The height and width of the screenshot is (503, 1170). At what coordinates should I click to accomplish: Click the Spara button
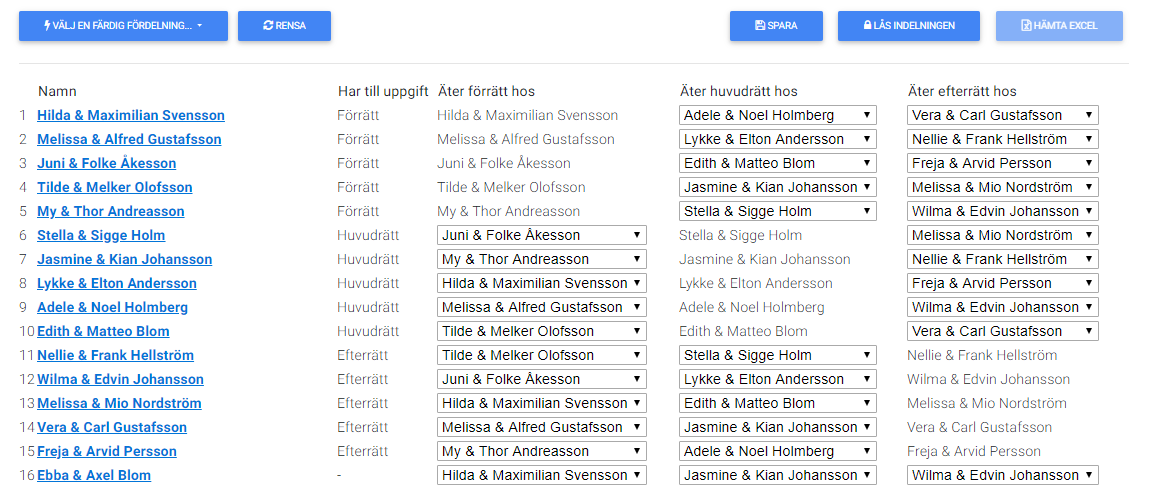pyautogui.click(x=776, y=26)
